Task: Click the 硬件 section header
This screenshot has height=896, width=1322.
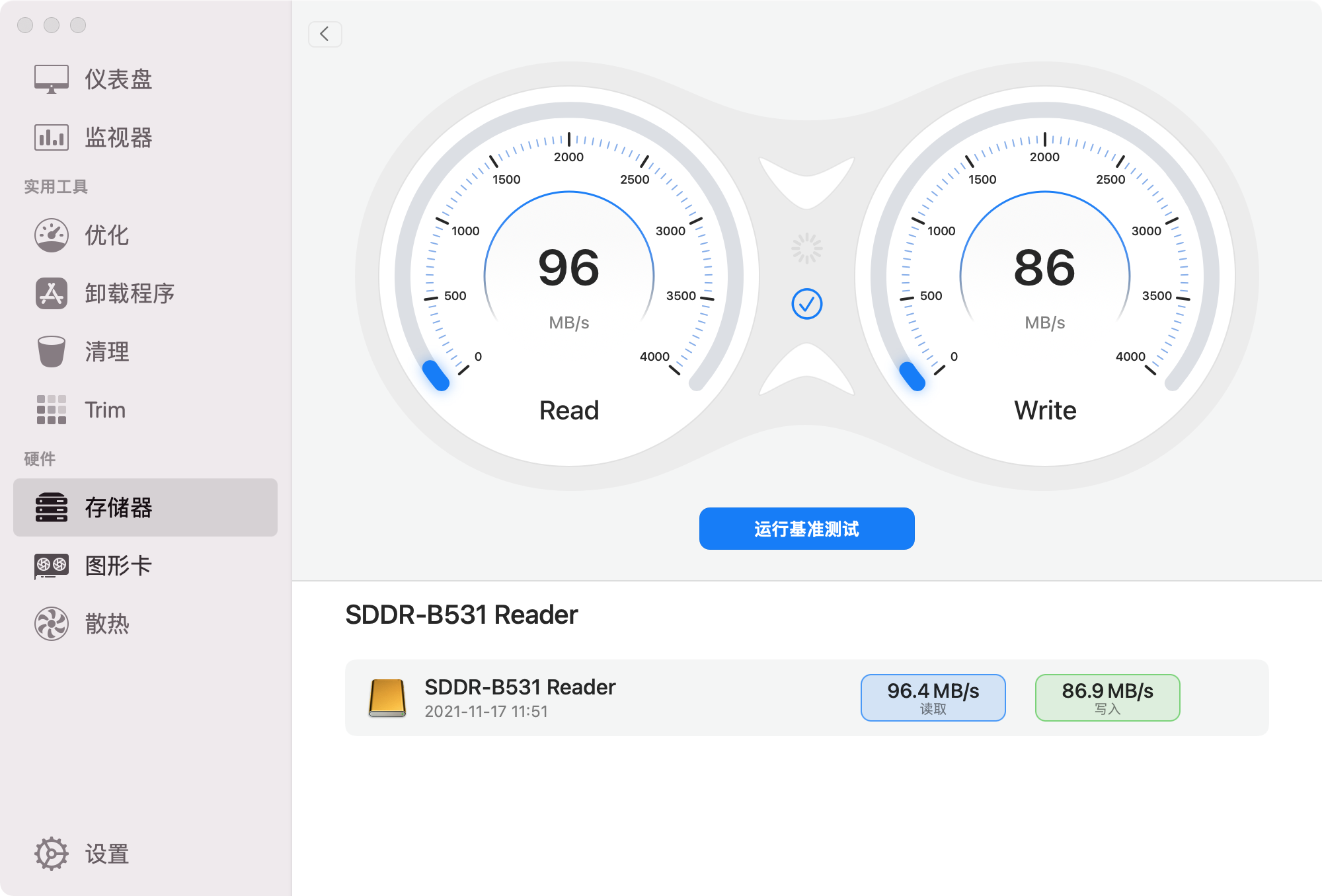Action: 40,459
